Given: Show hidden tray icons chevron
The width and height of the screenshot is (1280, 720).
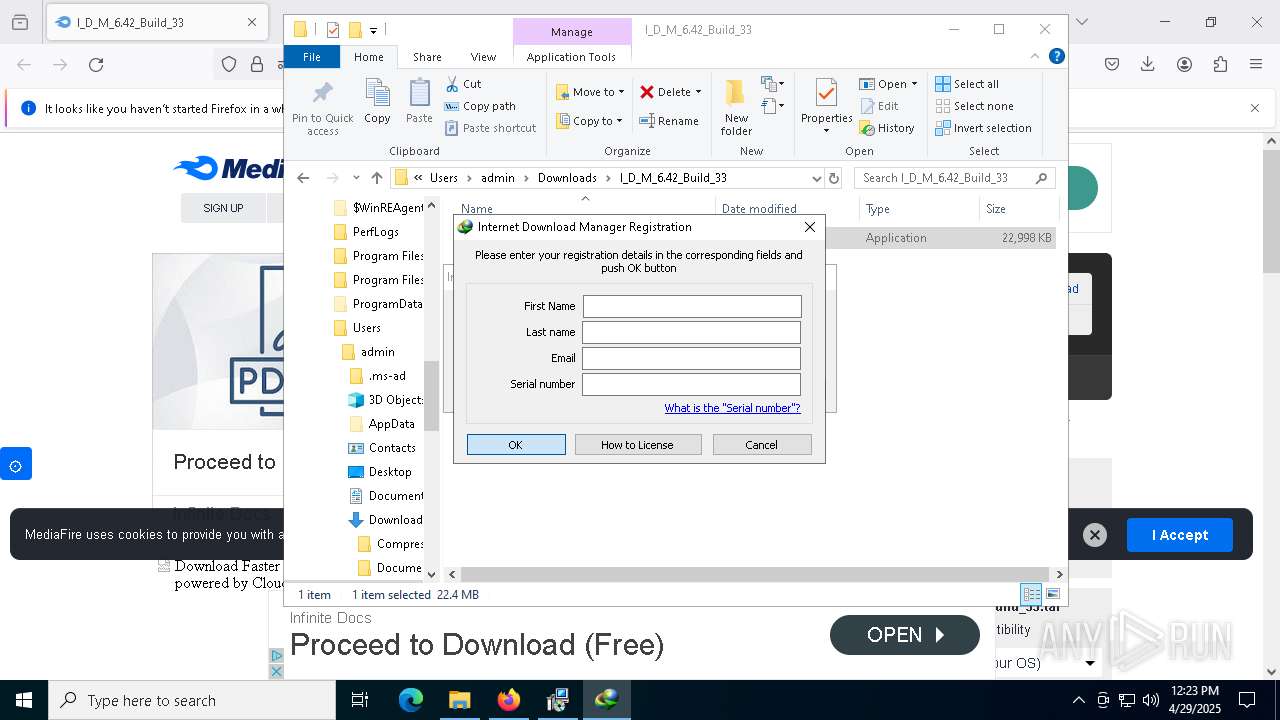Looking at the screenshot, I should click(x=1078, y=700).
